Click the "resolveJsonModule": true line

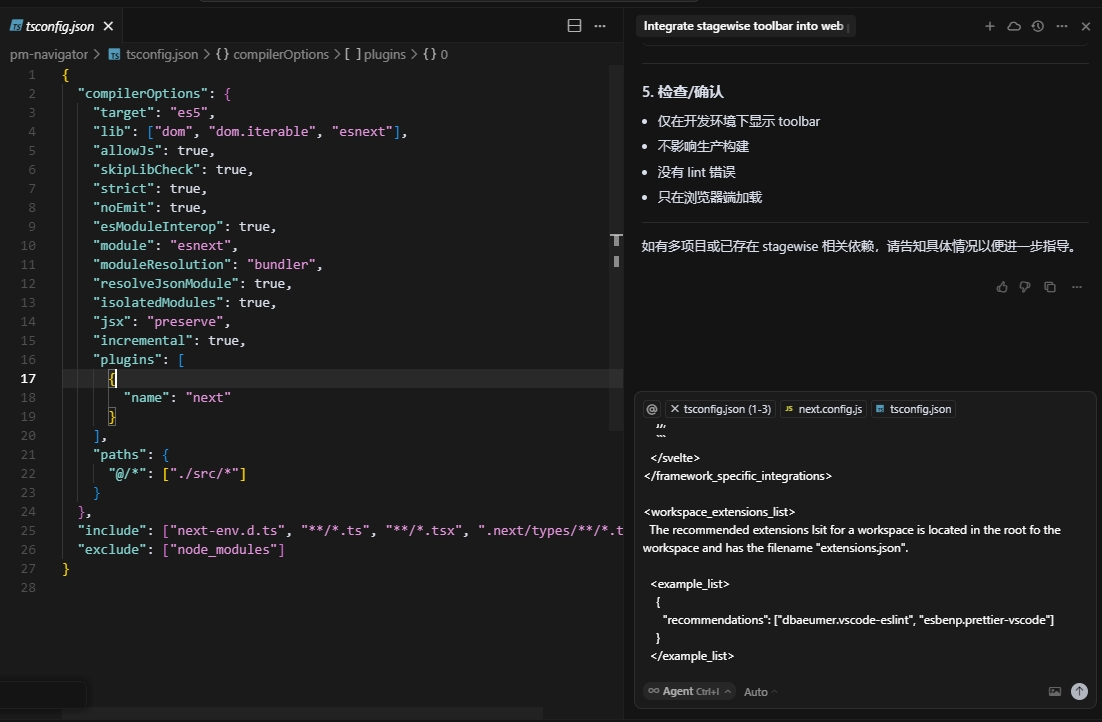coord(193,283)
